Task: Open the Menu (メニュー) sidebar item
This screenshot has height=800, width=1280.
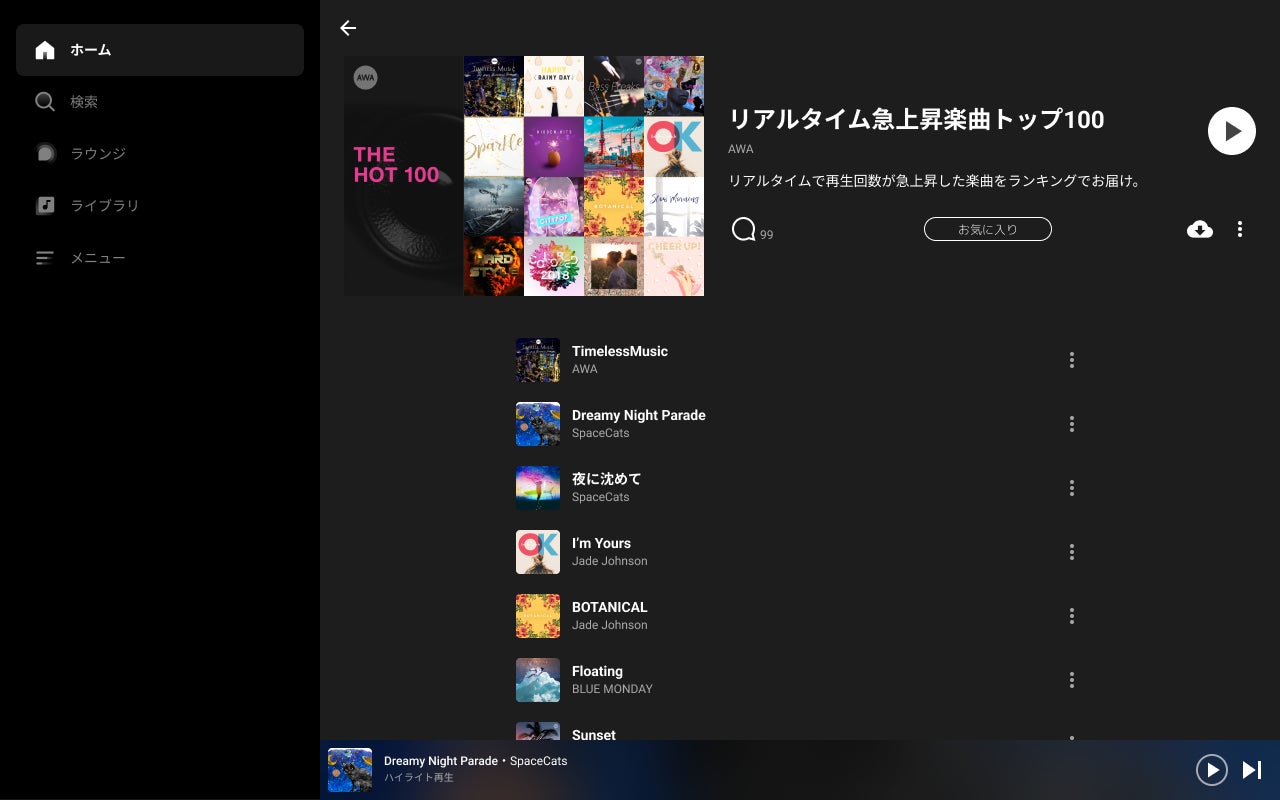Action: pyautogui.click(x=160, y=258)
